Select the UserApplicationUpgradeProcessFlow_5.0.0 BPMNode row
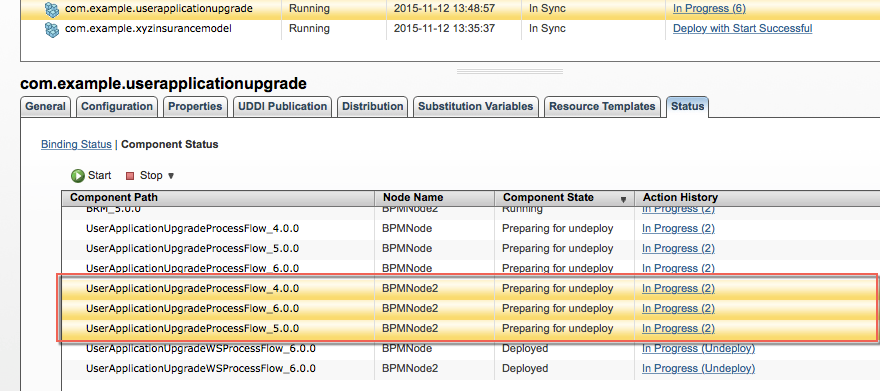 pos(470,249)
